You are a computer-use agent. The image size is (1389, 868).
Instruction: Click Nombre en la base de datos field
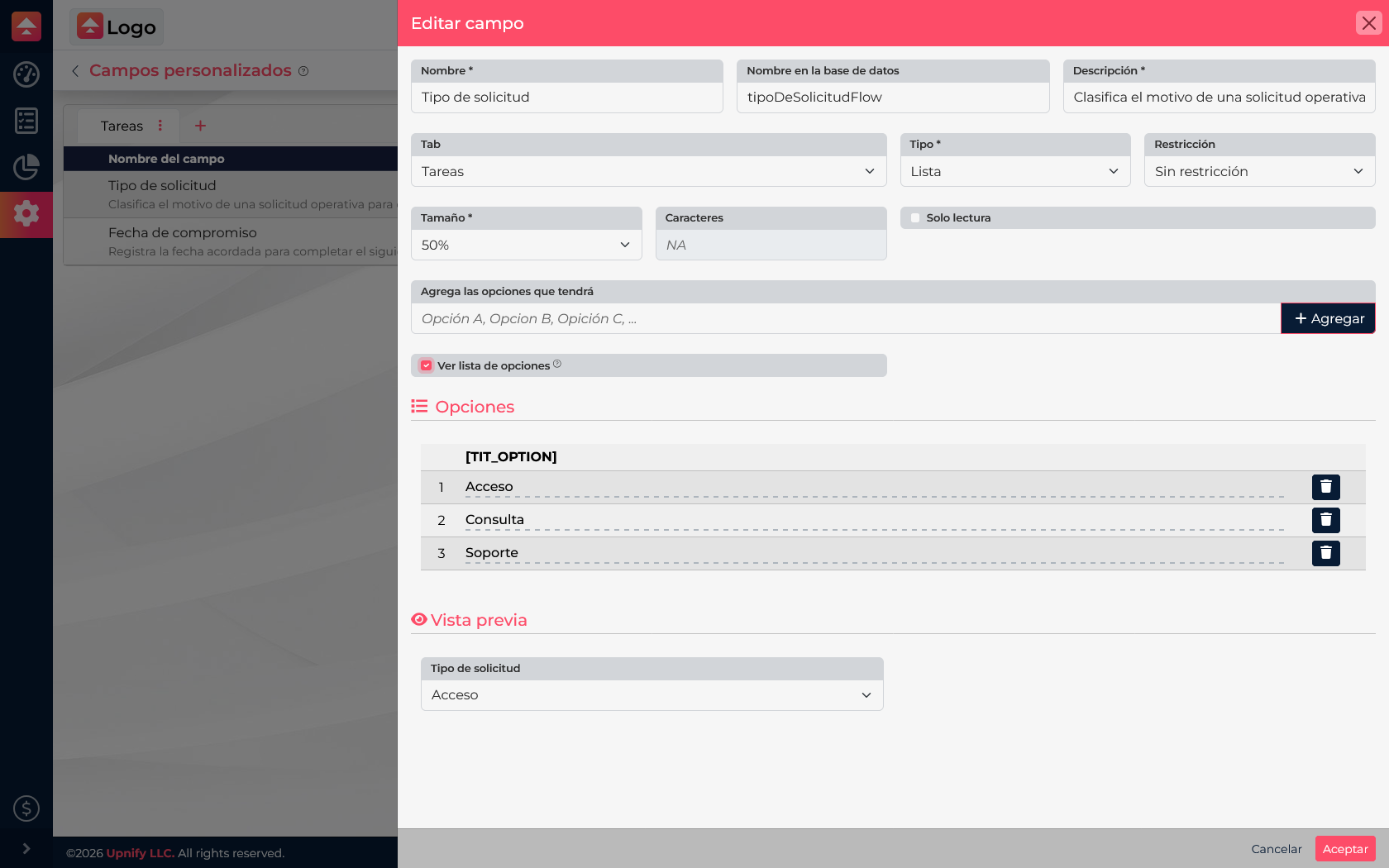pyautogui.click(x=893, y=98)
